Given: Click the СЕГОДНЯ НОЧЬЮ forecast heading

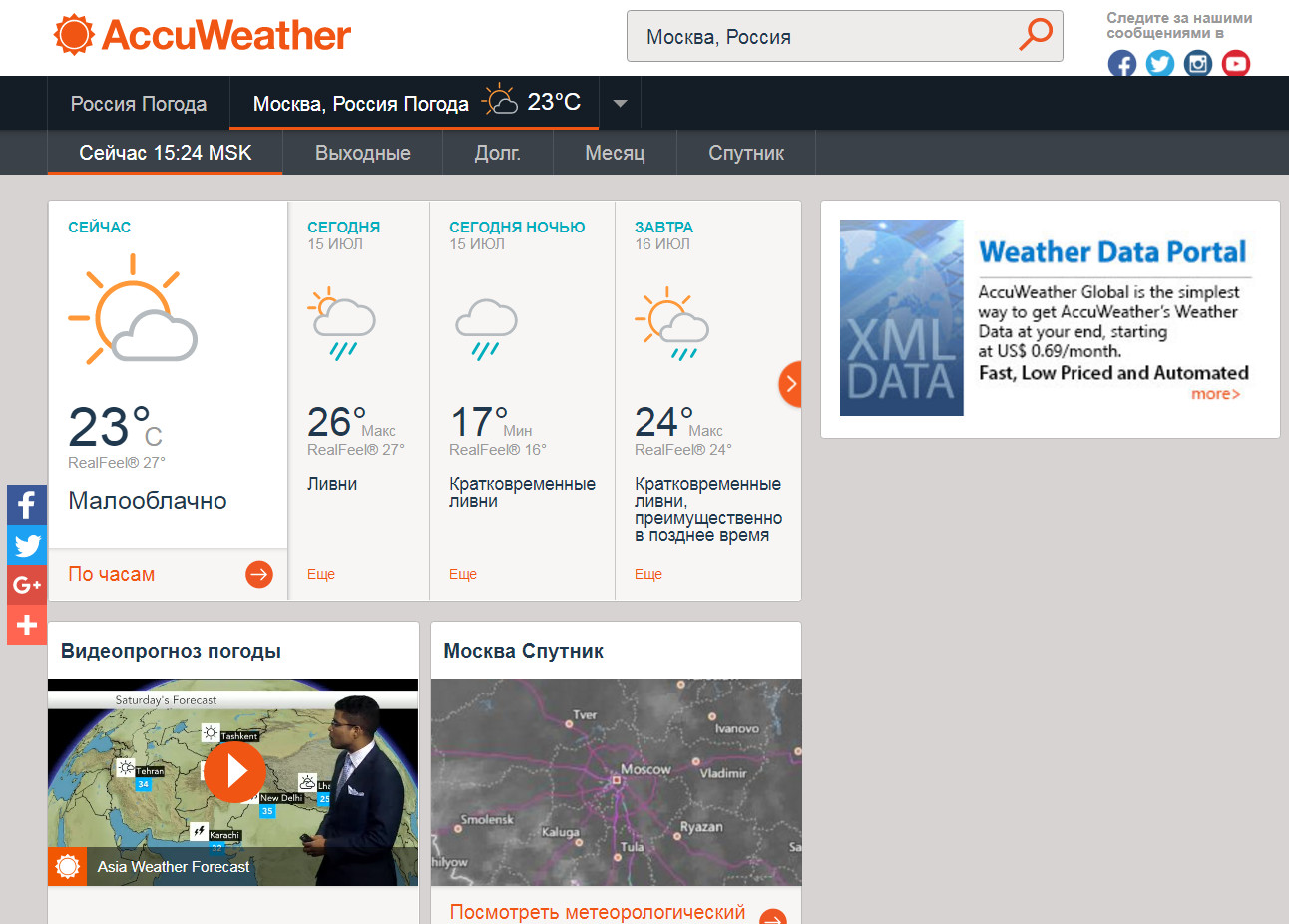Looking at the screenshot, I should coord(517,228).
